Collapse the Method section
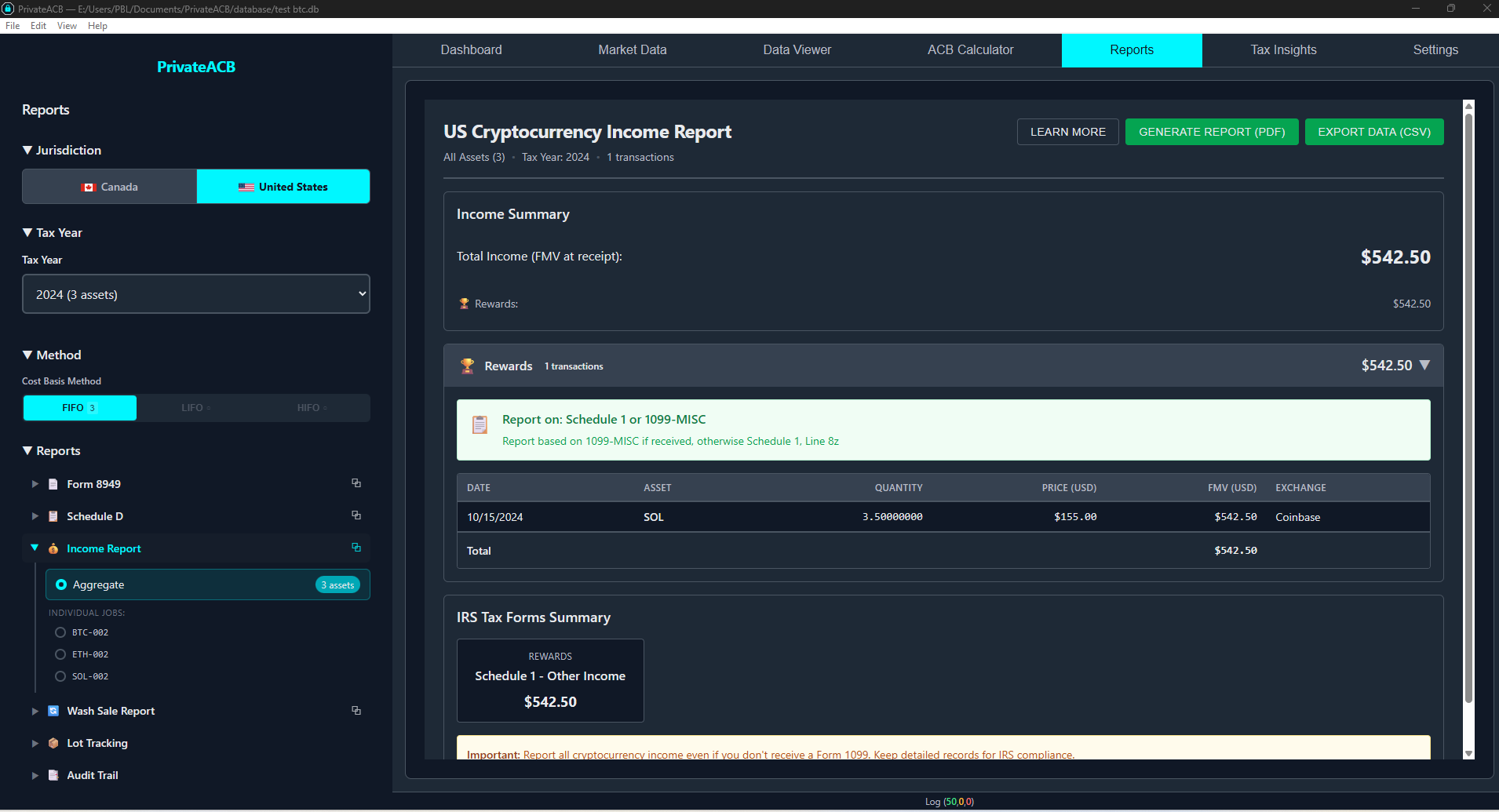 27,355
